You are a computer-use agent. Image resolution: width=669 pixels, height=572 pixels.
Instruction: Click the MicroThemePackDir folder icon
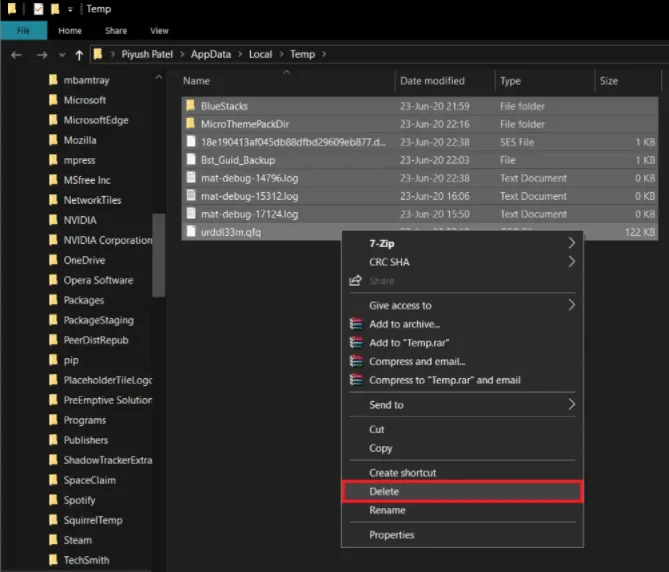[x=191, y=124]
